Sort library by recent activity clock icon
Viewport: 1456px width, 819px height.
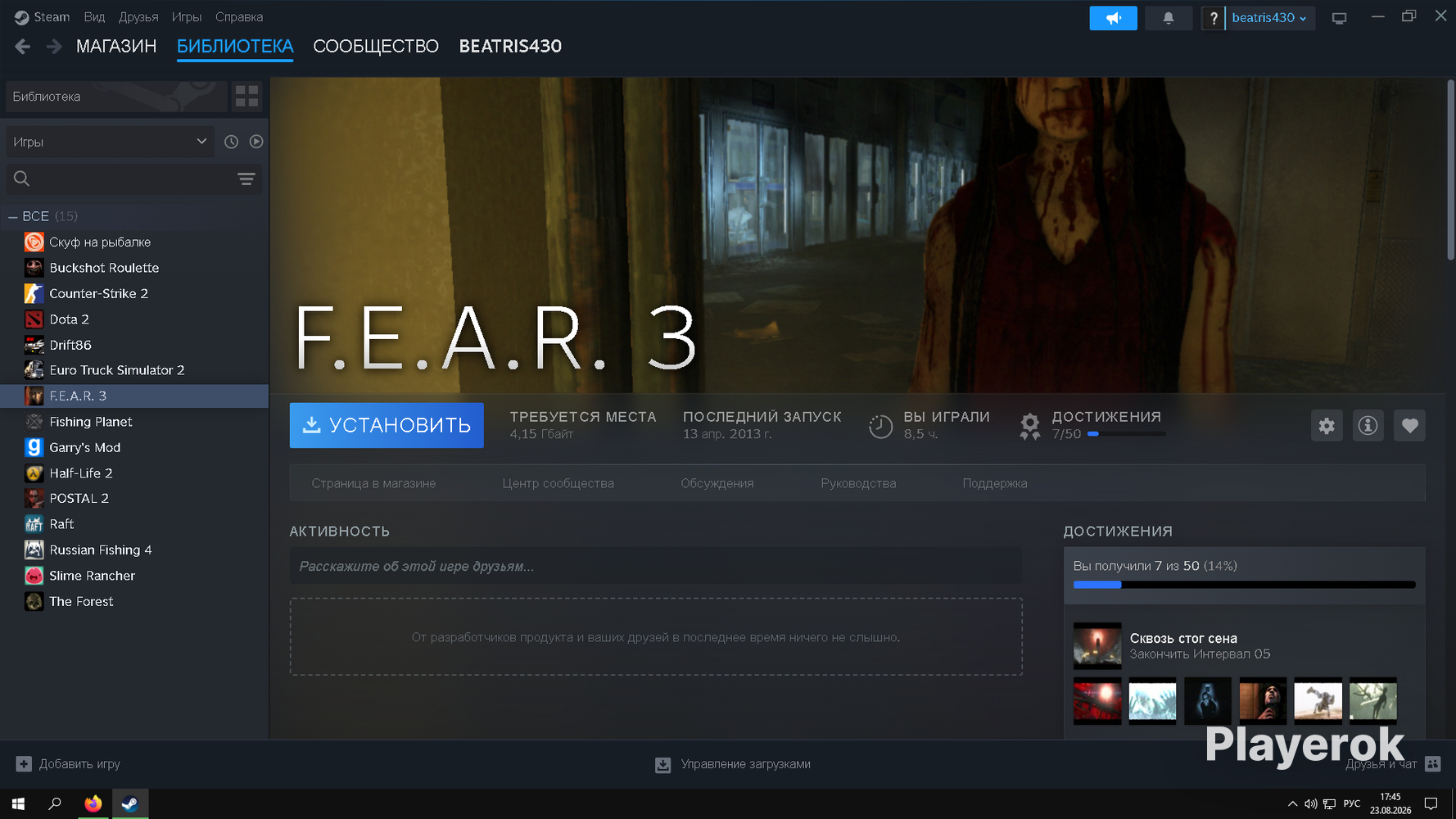click(232, 142)
